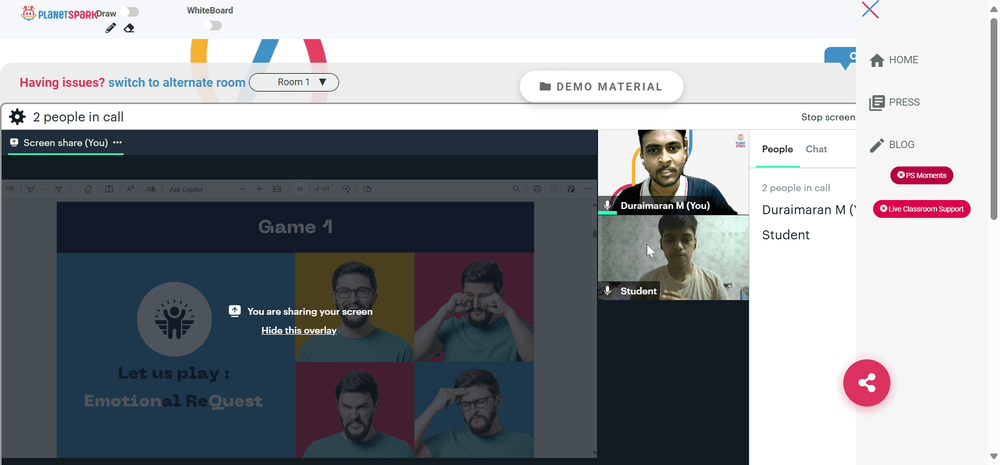Click PDF save icon
The height and width of the screenshot is (465, 1000).
(554, 189)
